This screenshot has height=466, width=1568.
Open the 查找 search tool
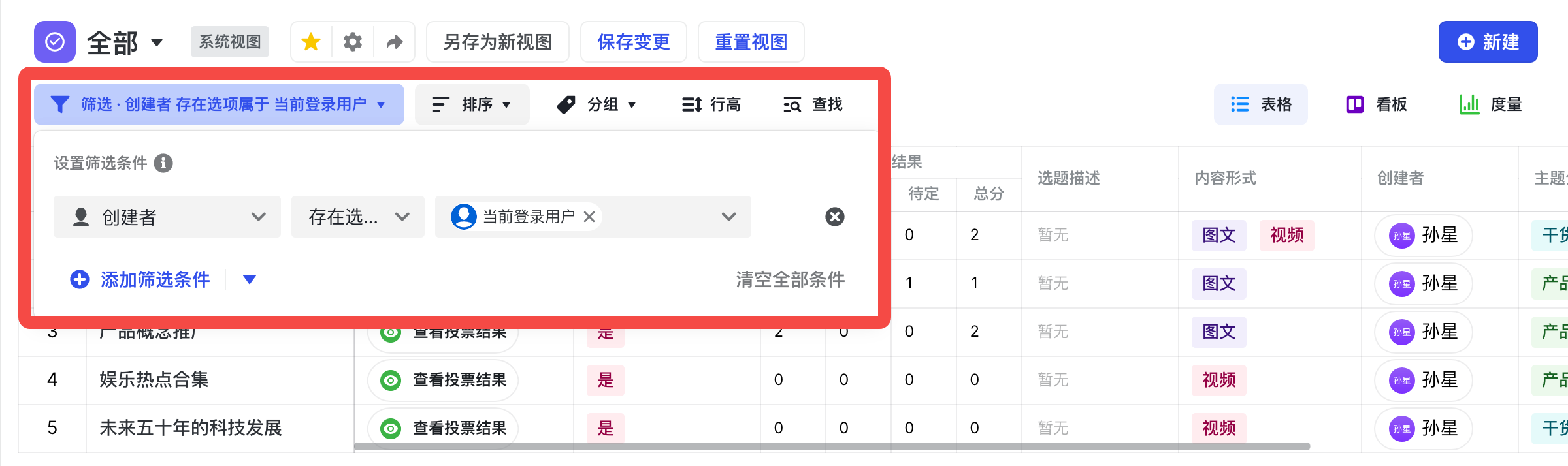(x=813, y=104)
